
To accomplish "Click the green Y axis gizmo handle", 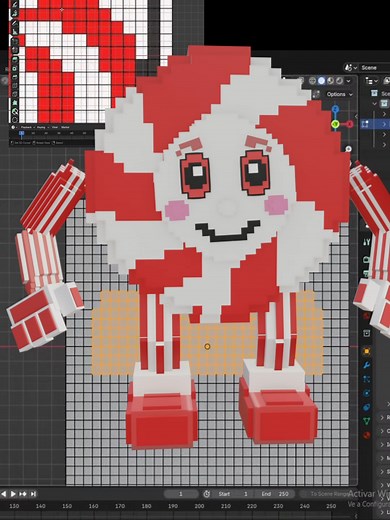I will pos(335,124).
